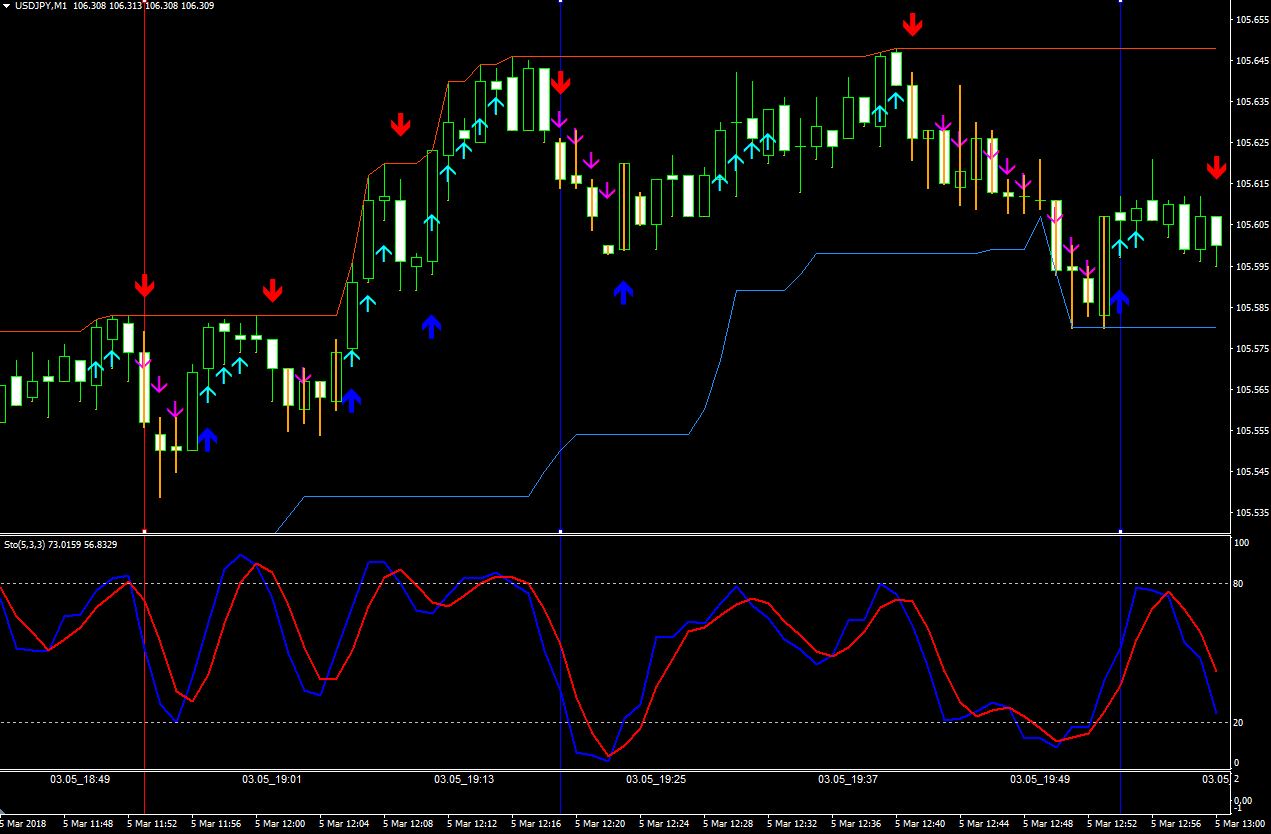Select the red down arrow at the far right edge

[x=1216, y=167]
